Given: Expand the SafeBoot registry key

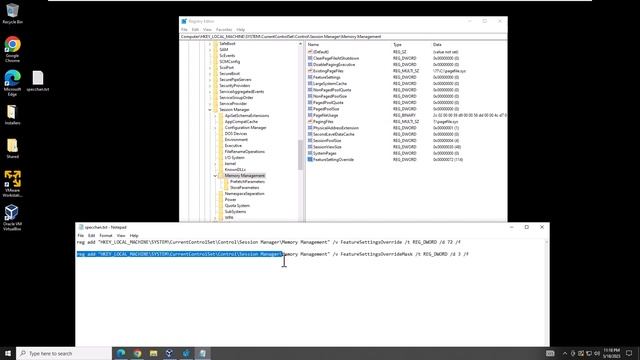Looking at the screenshot, I should [210, 44].
